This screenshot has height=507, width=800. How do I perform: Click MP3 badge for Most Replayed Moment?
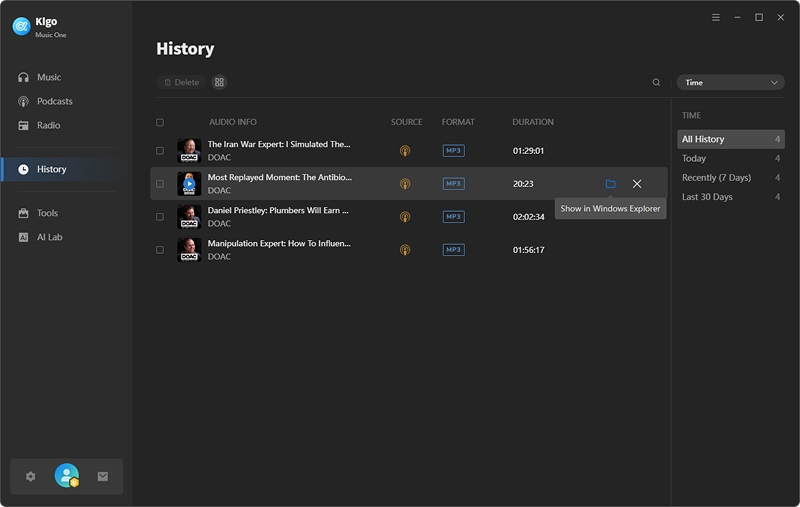[x=454, y=184]
